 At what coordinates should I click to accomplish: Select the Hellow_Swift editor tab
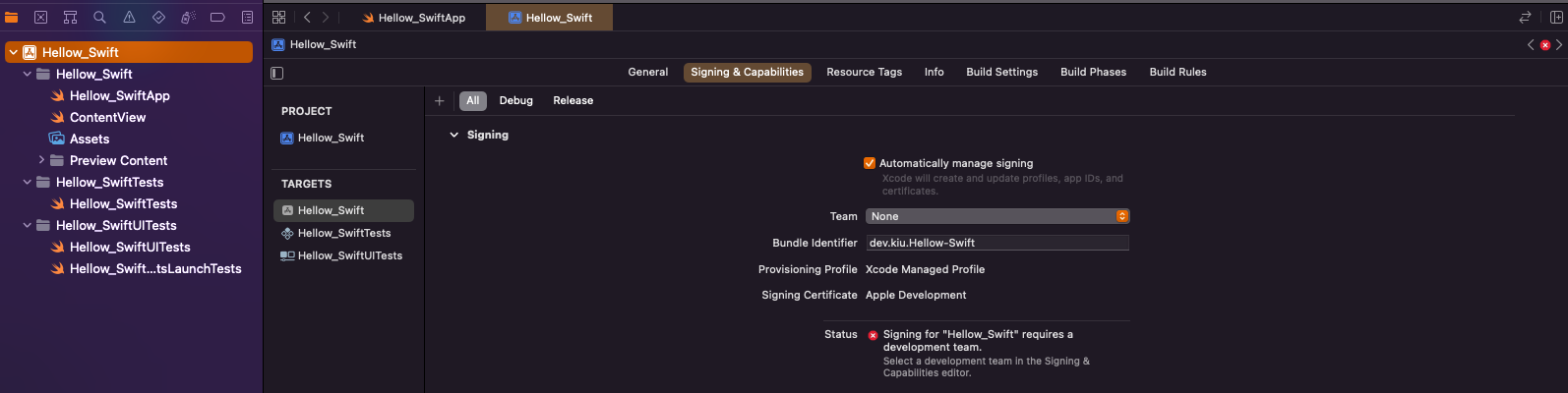point(550,18)
